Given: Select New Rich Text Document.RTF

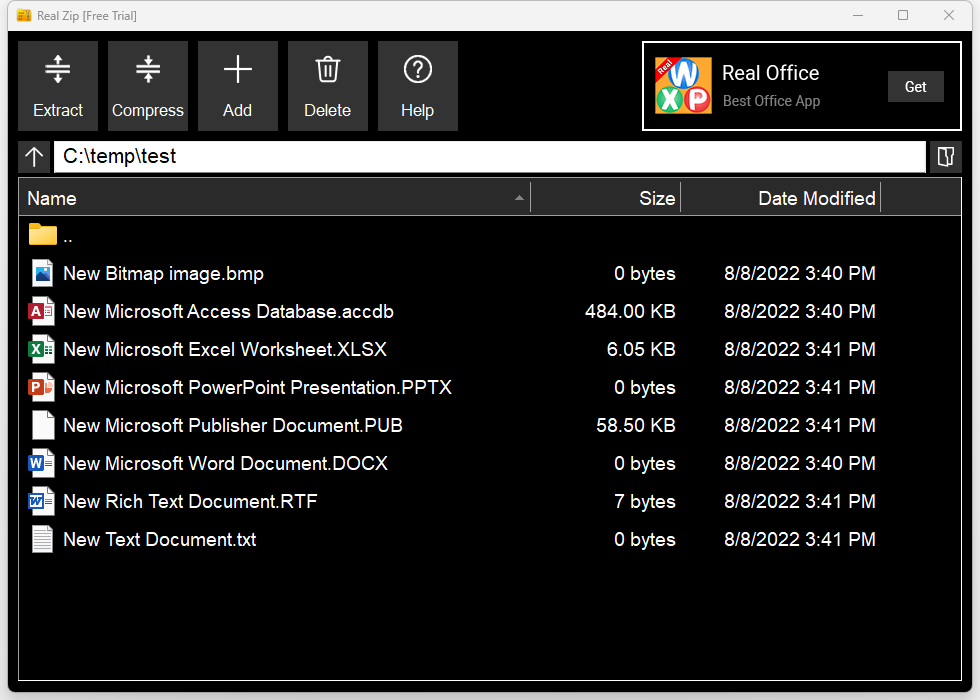Looking at the screenshot, I should (x=190, y=502).
